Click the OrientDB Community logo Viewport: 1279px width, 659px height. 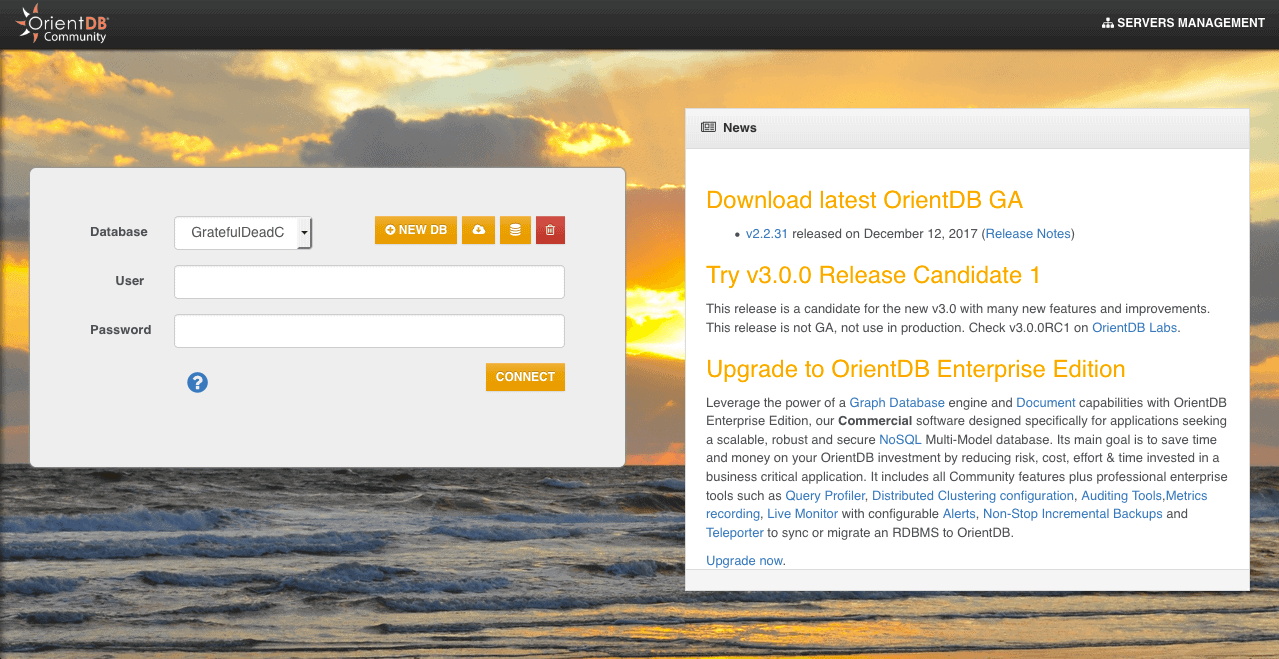[62, 24]
